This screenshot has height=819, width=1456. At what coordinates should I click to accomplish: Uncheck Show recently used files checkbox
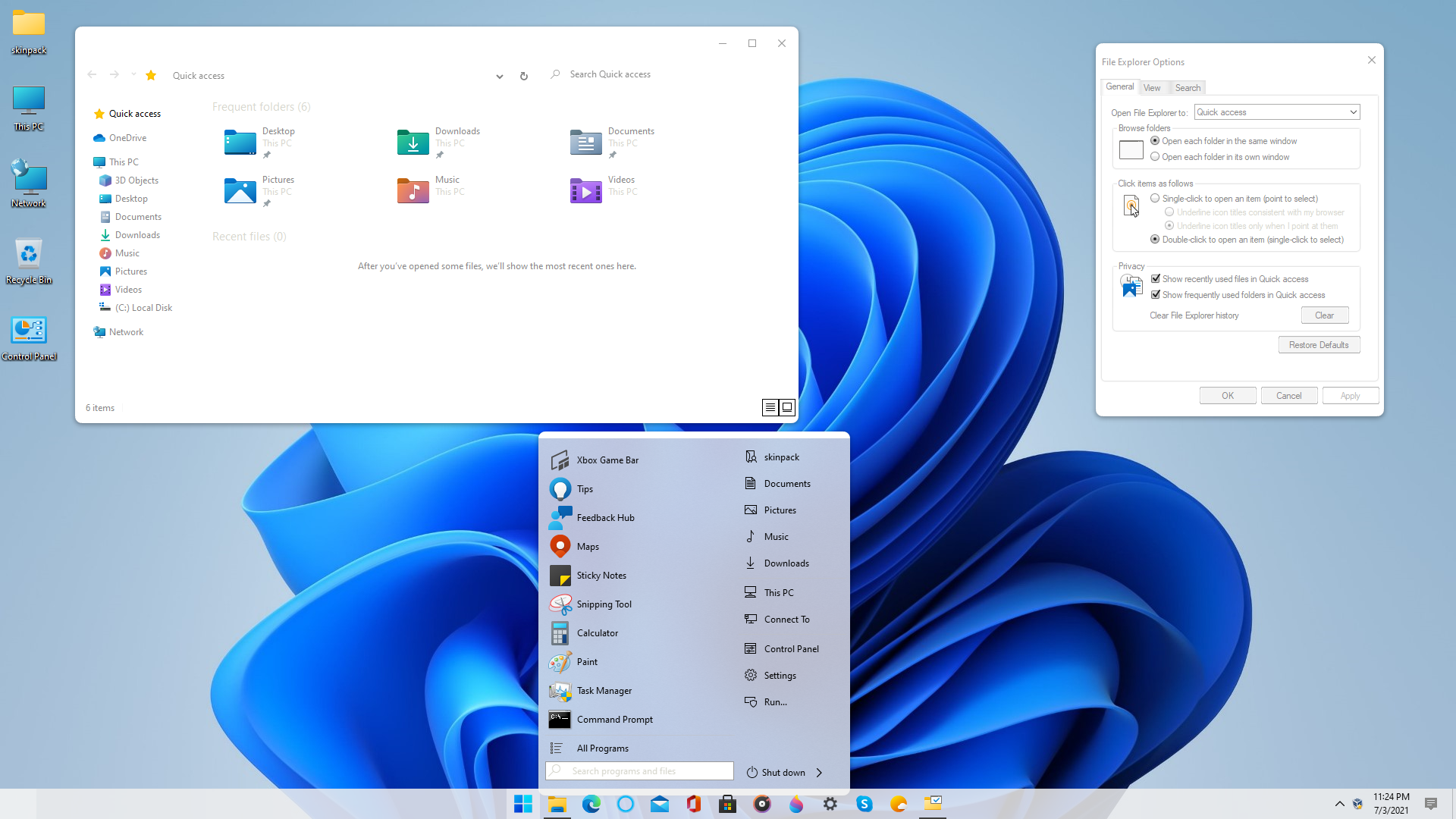[x=1156, y=279]
